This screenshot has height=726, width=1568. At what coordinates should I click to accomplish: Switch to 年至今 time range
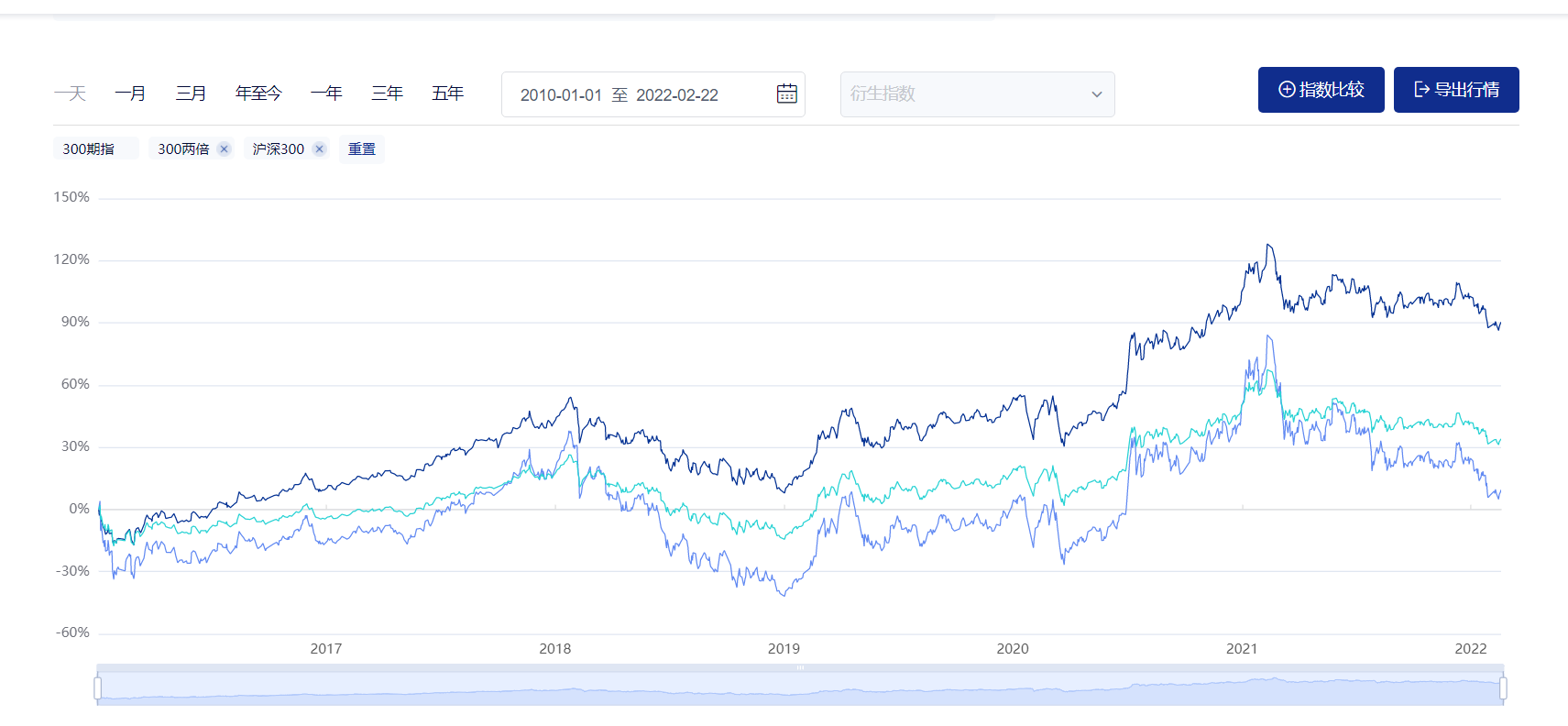click(x=258, y=93)
